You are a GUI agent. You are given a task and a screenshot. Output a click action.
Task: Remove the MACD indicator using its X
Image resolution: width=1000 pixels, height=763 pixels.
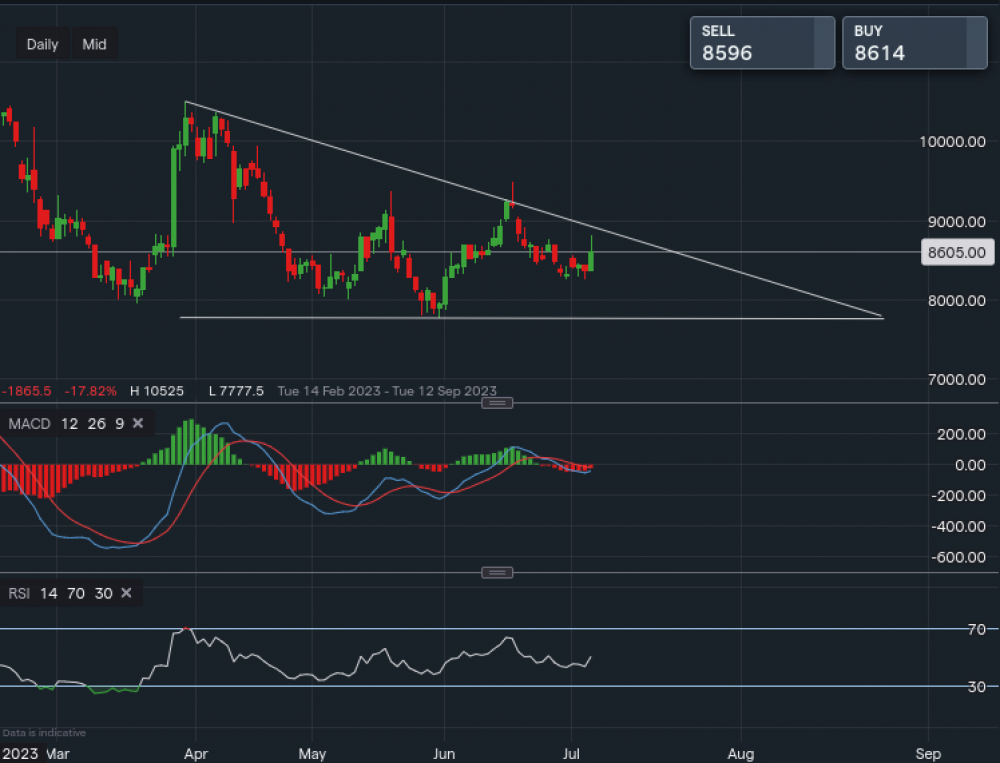click(x=138, y=424)
